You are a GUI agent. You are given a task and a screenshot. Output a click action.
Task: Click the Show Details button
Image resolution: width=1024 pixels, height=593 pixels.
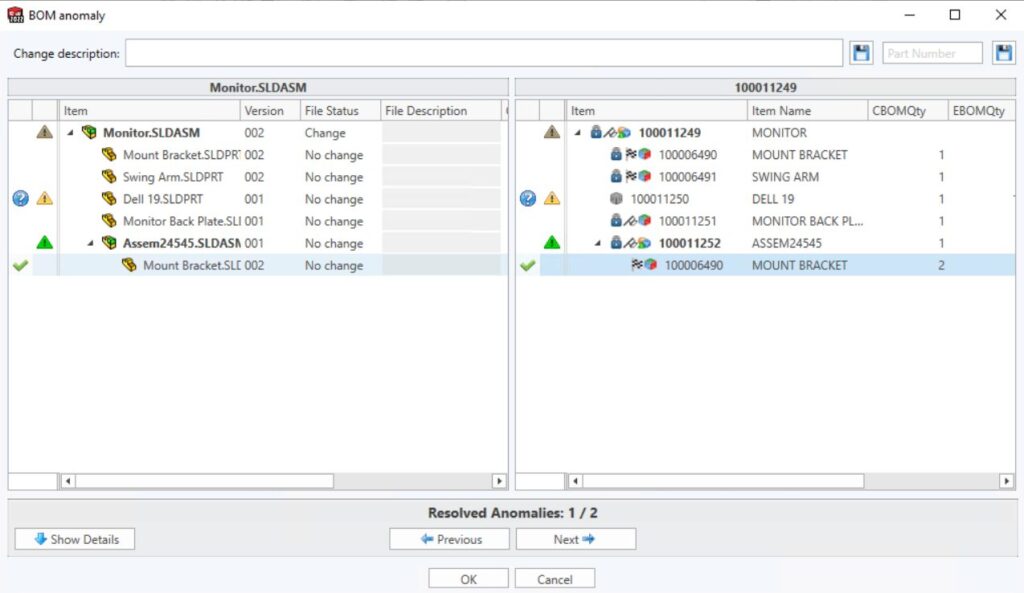[73, 538]
